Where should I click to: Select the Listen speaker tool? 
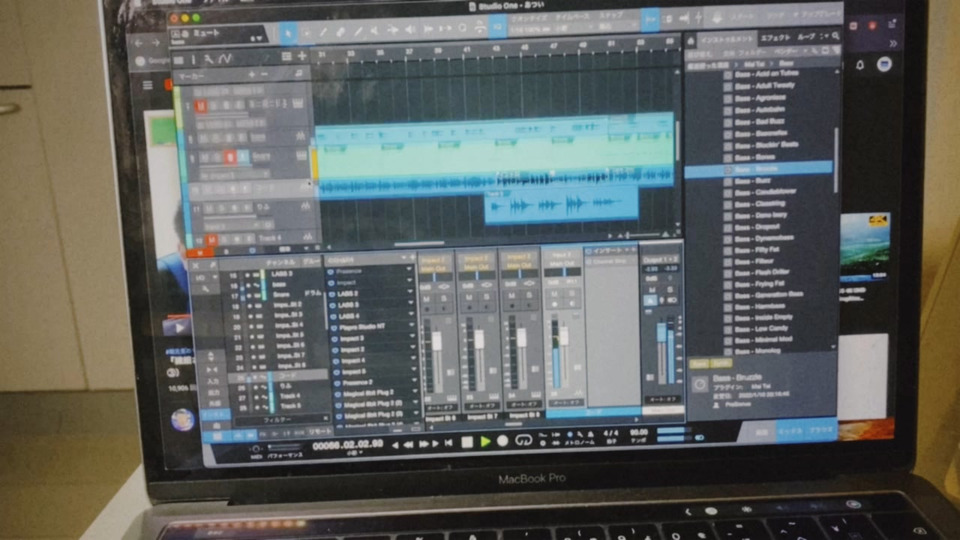click(409, 29)
